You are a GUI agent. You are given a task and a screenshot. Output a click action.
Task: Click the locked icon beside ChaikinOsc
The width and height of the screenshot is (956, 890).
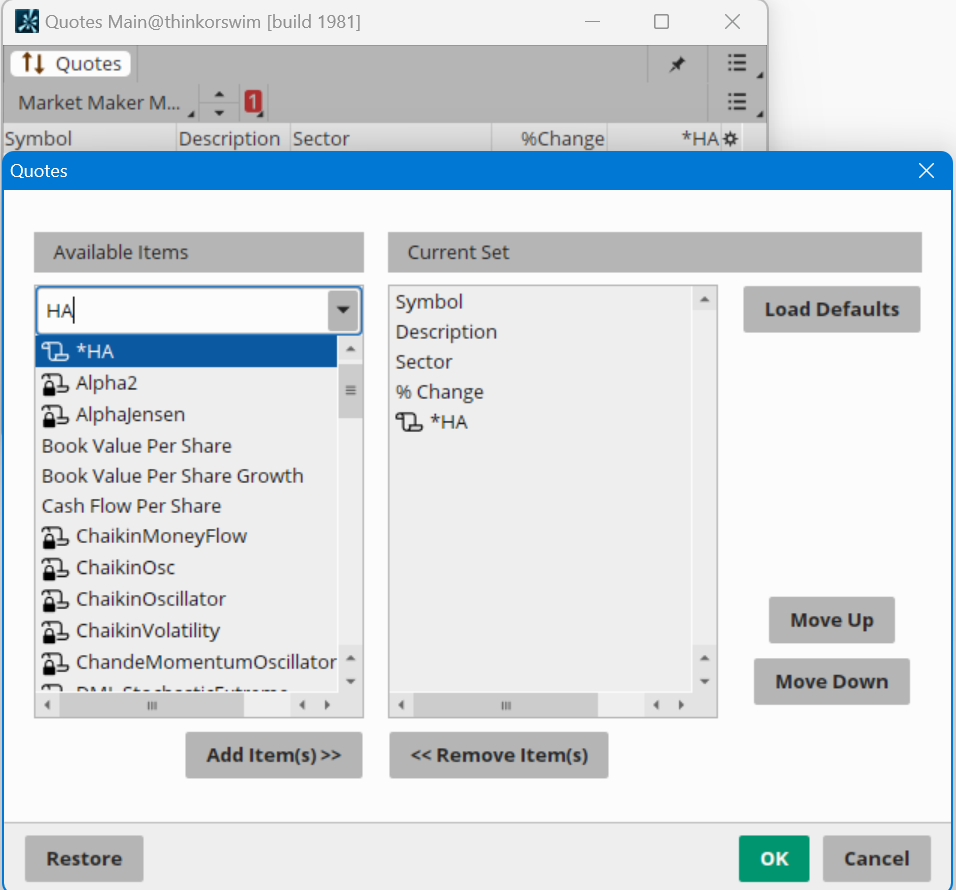54,569
